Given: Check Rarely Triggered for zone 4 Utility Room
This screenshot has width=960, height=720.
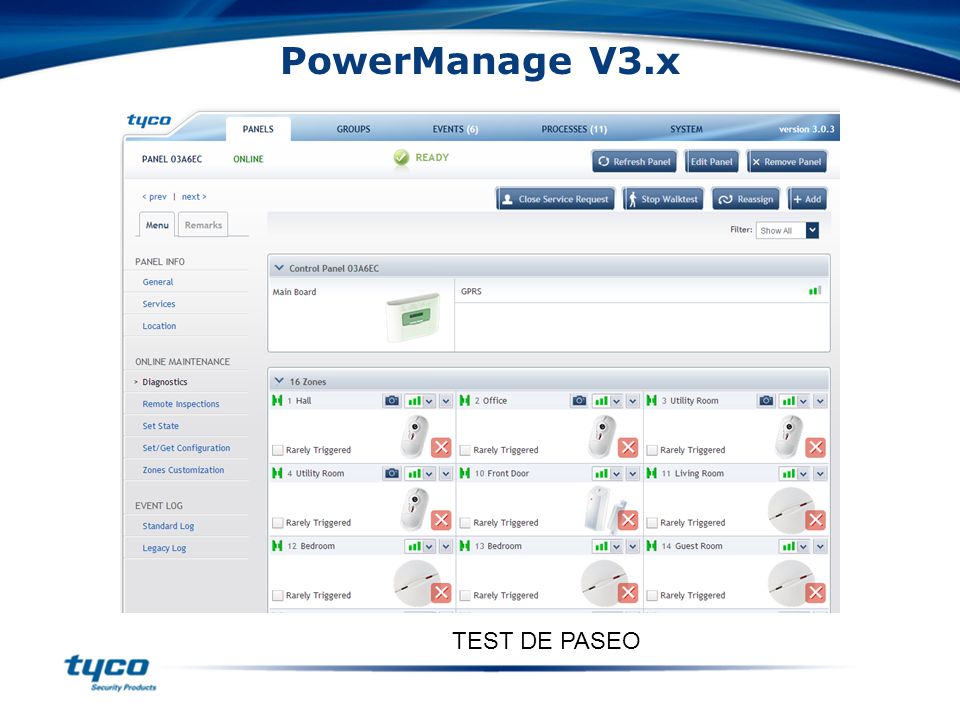Looking at the screenshot, I should pos(278,523).
